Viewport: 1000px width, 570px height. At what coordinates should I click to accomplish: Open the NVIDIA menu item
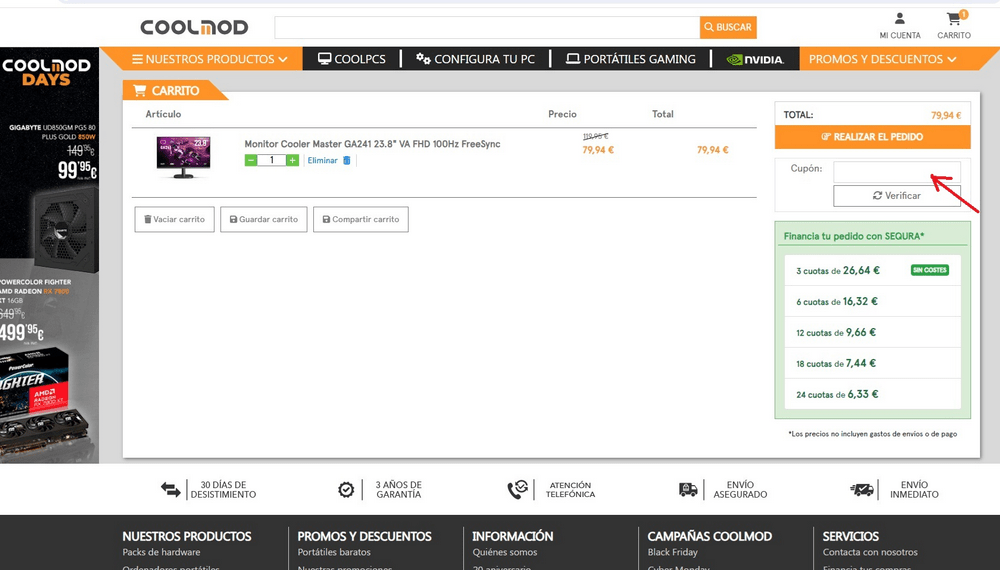(x=755, y=59)
